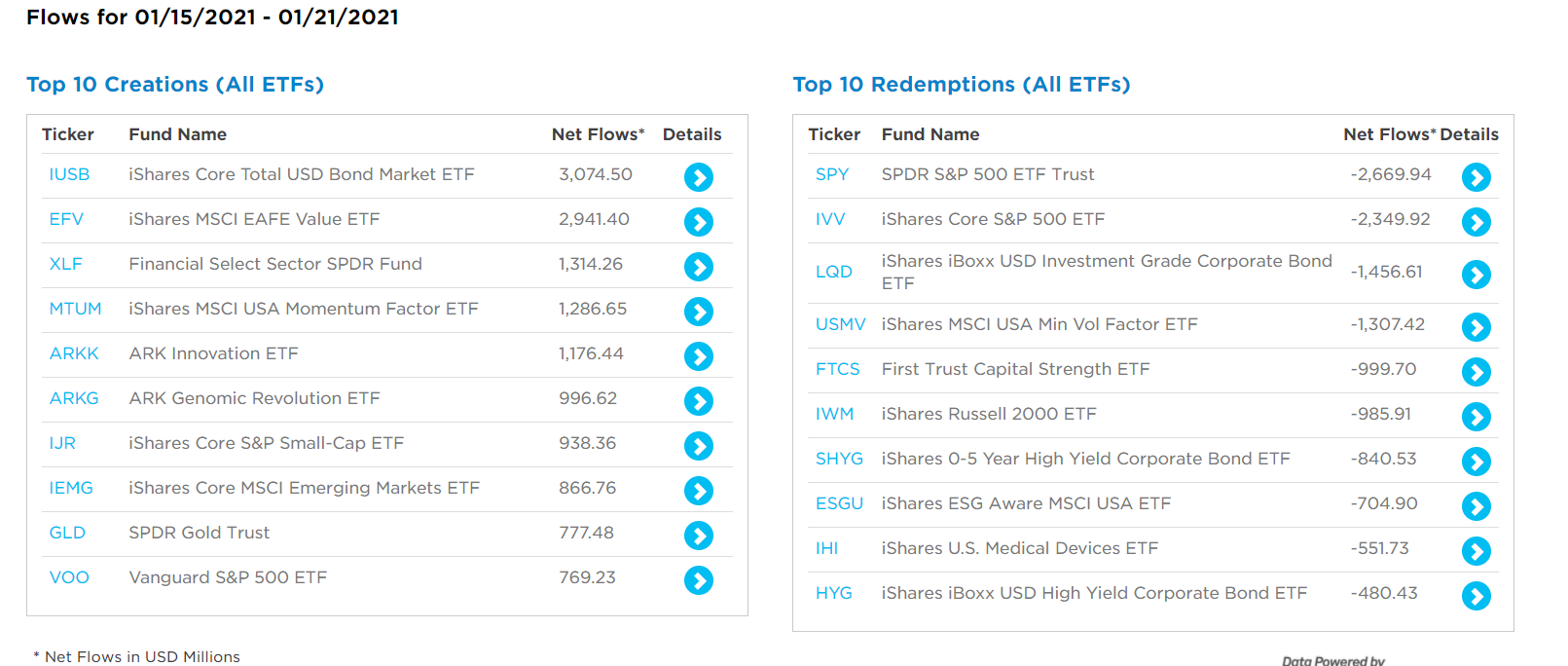The width and height of the screenshot is (1568, 666).
Task: Follow the SPY ticker link
Action: (x=832, y=174)
